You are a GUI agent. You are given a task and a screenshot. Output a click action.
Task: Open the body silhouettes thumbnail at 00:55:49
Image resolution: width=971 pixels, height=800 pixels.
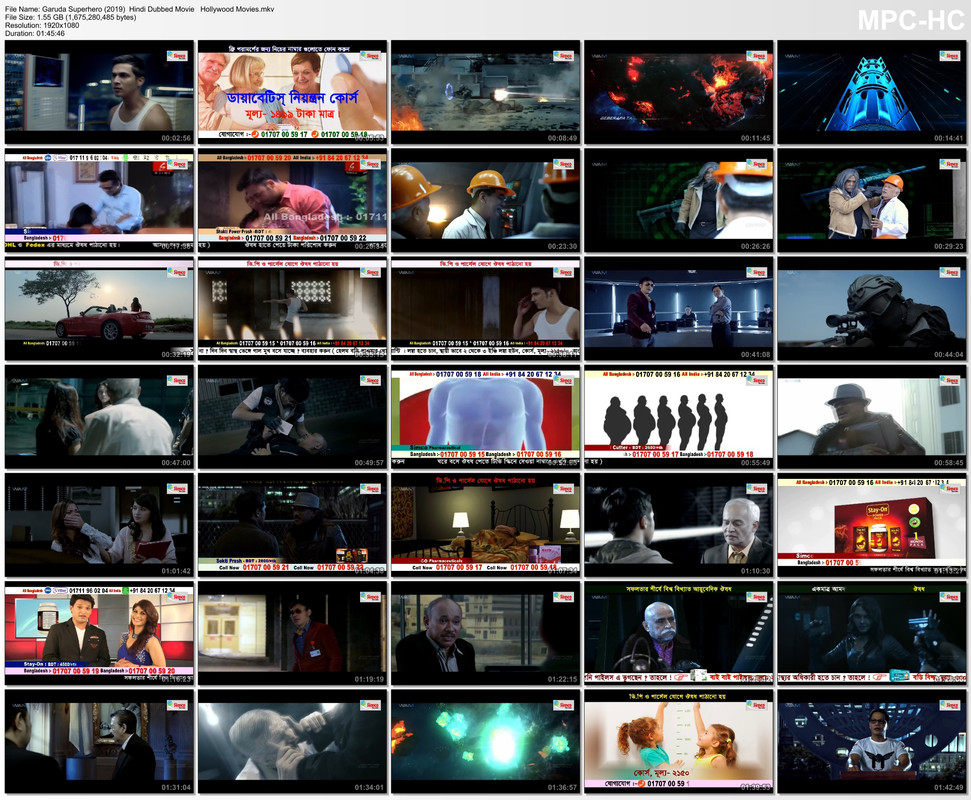click(x=679, y=417)
